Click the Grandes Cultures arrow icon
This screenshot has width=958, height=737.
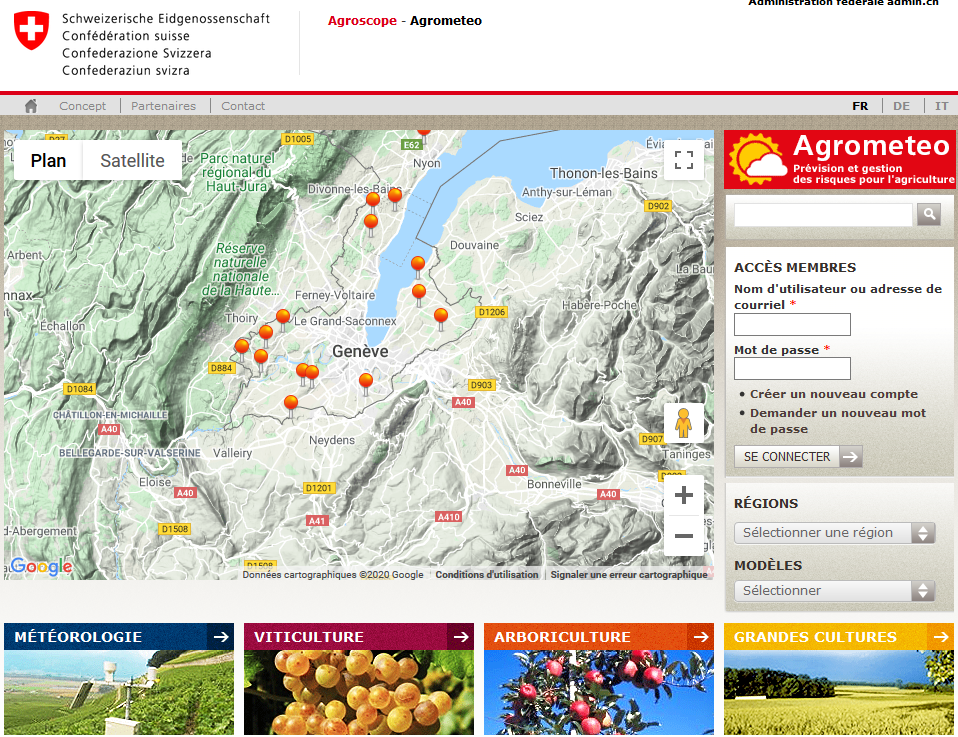(x=941, y=637)
